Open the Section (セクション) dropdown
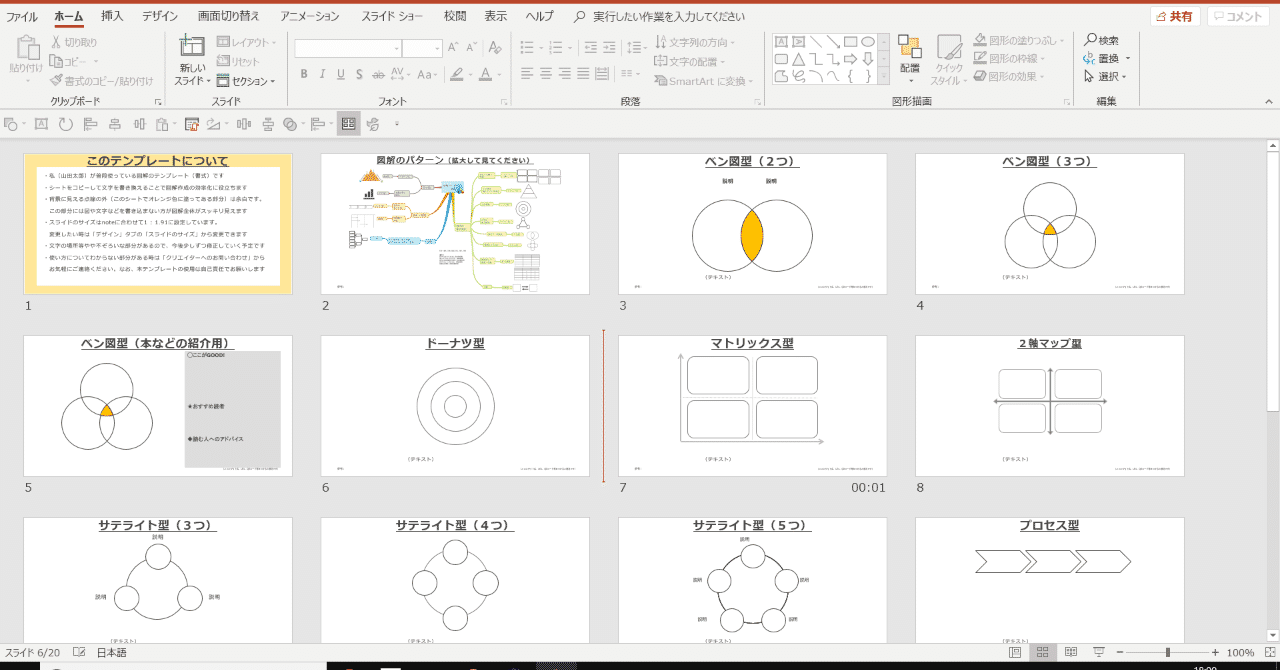The width and height of the screenshot is (1280, 670). (x=246, y=81)
